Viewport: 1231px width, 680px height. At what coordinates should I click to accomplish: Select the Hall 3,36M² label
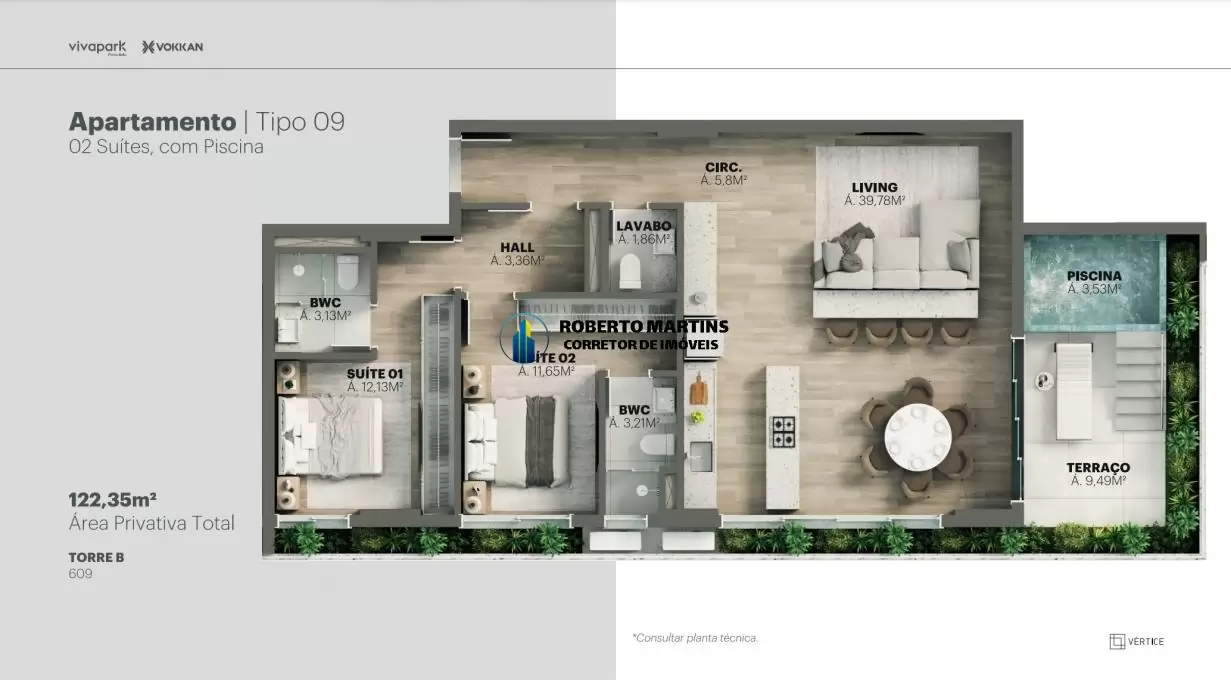pos(517,253)
